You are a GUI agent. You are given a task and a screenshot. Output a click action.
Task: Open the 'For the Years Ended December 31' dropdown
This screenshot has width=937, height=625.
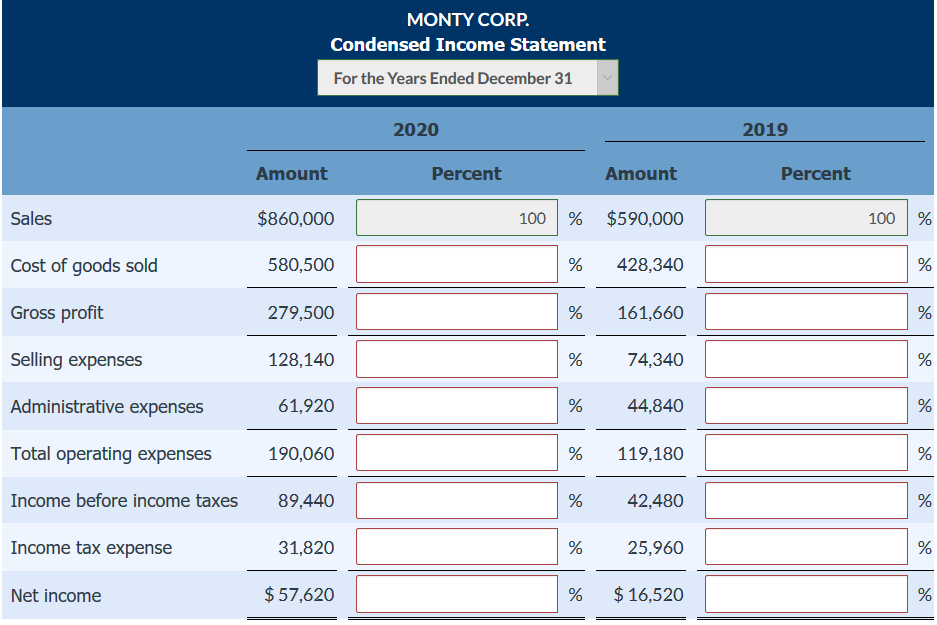(460, 77)
